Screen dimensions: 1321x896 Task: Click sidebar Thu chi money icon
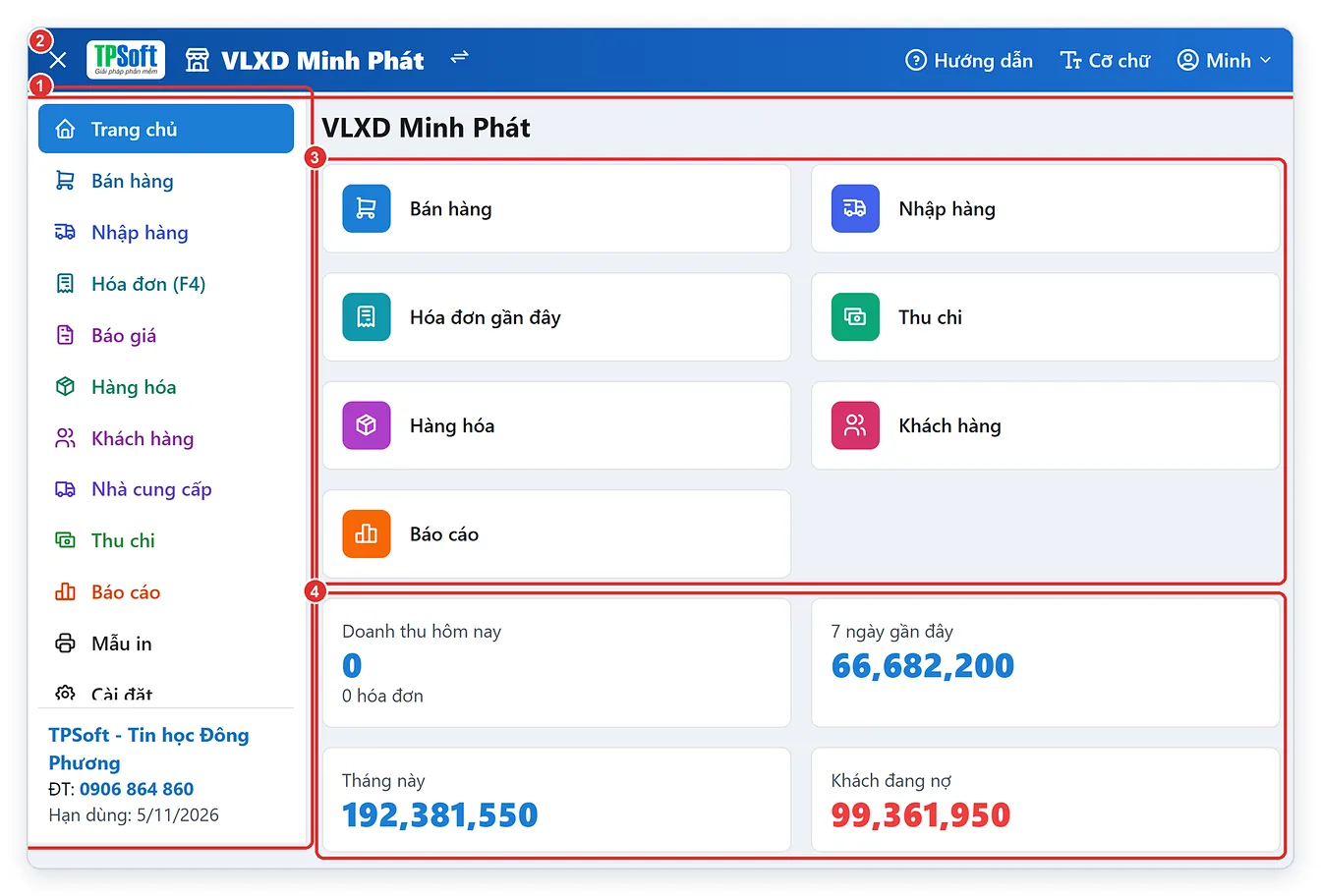point(65,540)
